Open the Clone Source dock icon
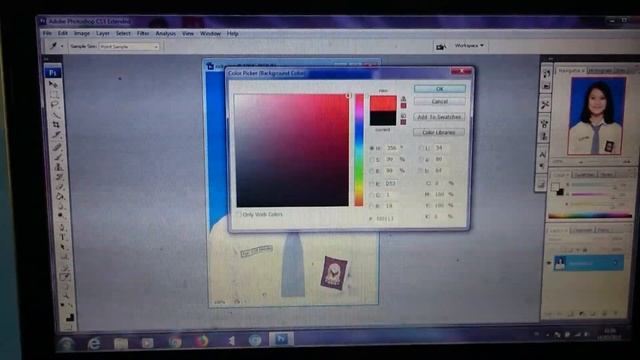Viewport: 640px width, 360px height. [x=544, y=136]
